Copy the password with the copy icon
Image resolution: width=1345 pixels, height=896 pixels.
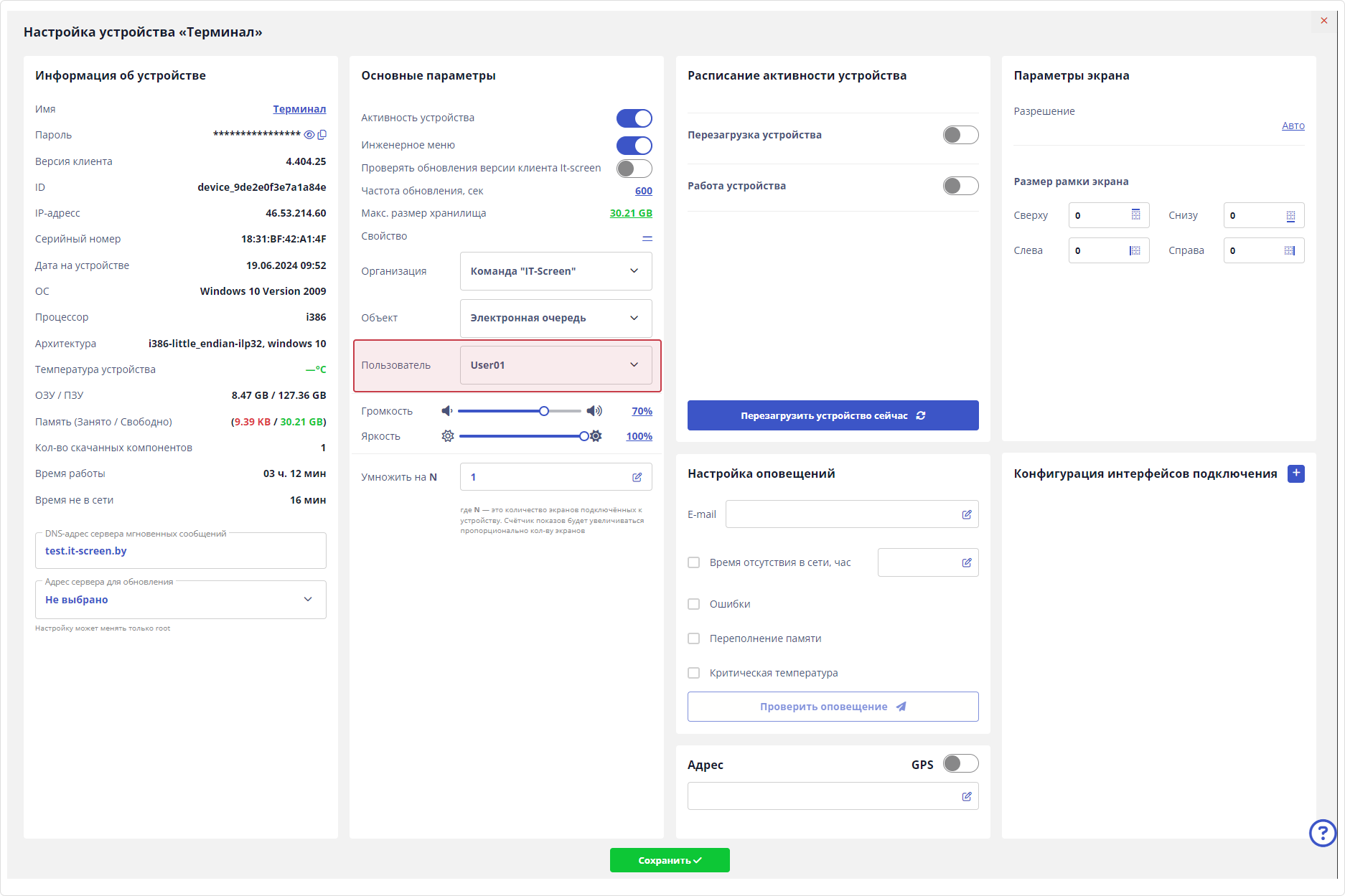click(322, 135)
